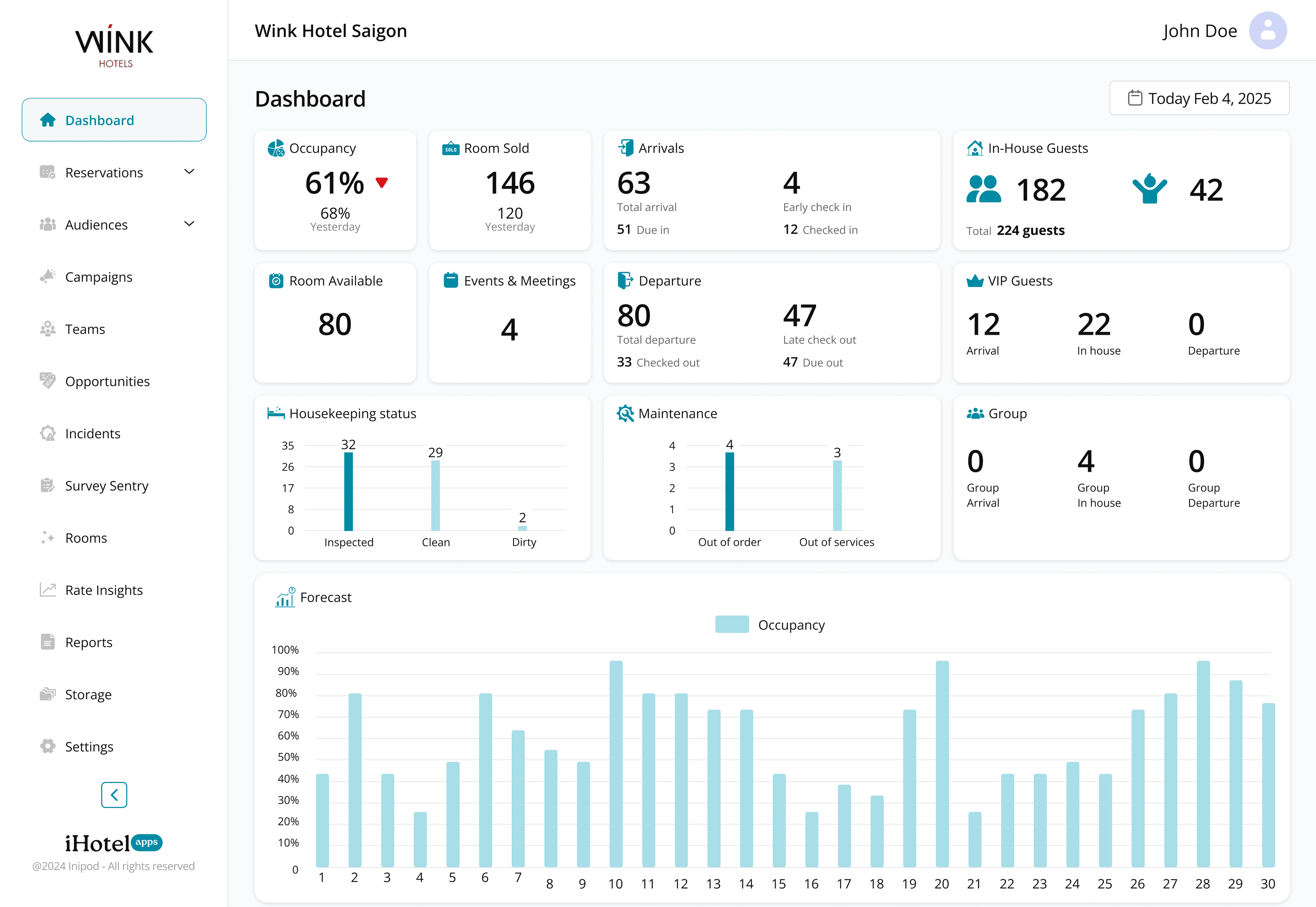
Task: Click the Survey Sentry clipboard icon
Action: (48, 486)
